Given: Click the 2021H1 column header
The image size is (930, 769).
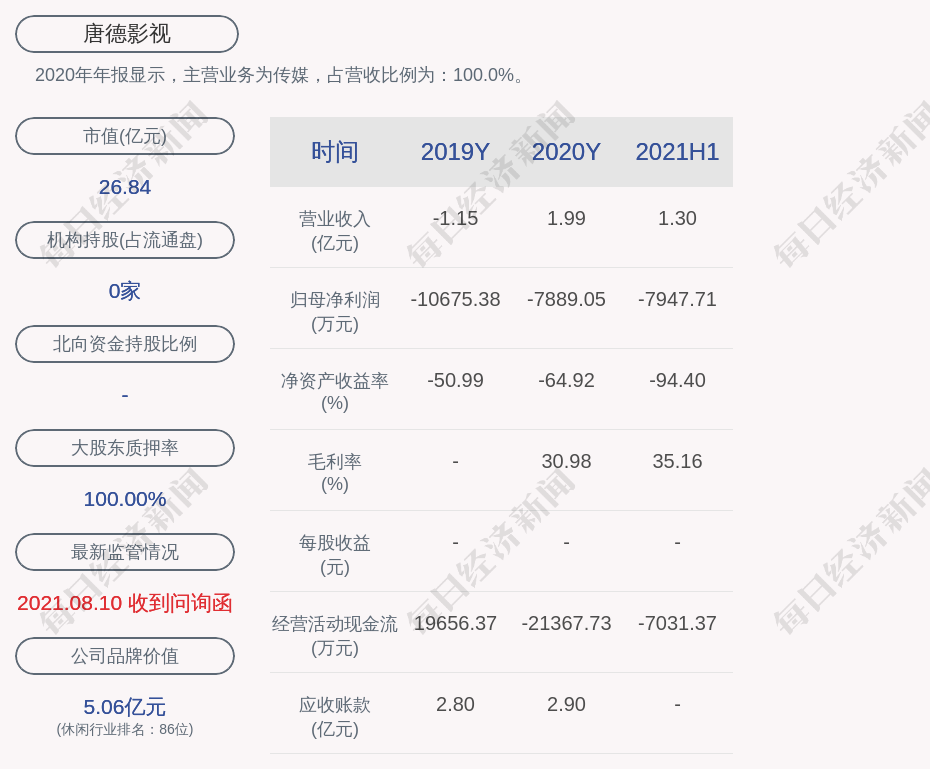Looking at the screenshot, I should pos(677,152).
